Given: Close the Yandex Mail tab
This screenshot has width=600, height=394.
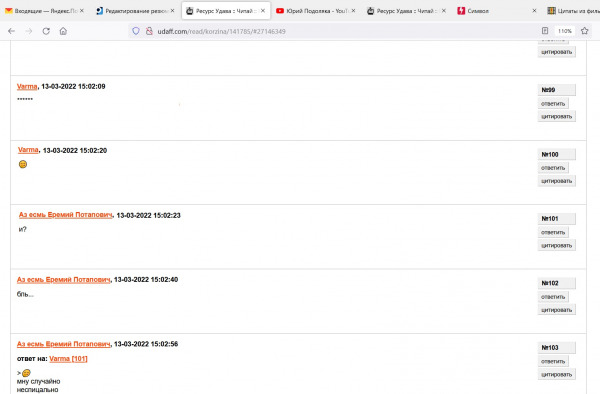Looking at the screenshot, I should (x=82, y=11).
